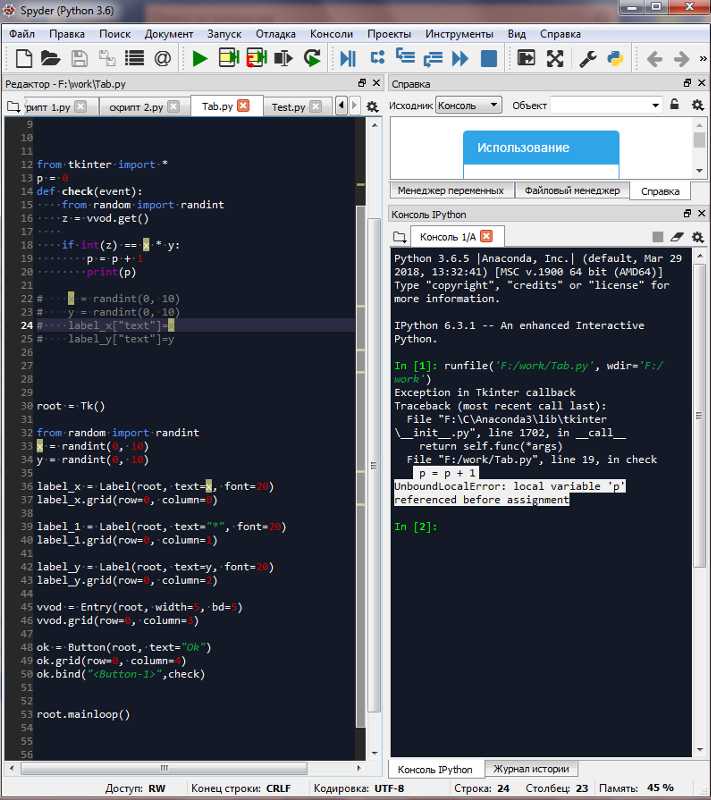Click the open file folder icon
The height and width of the screenshot is (800, 711).
click(51, 59)
